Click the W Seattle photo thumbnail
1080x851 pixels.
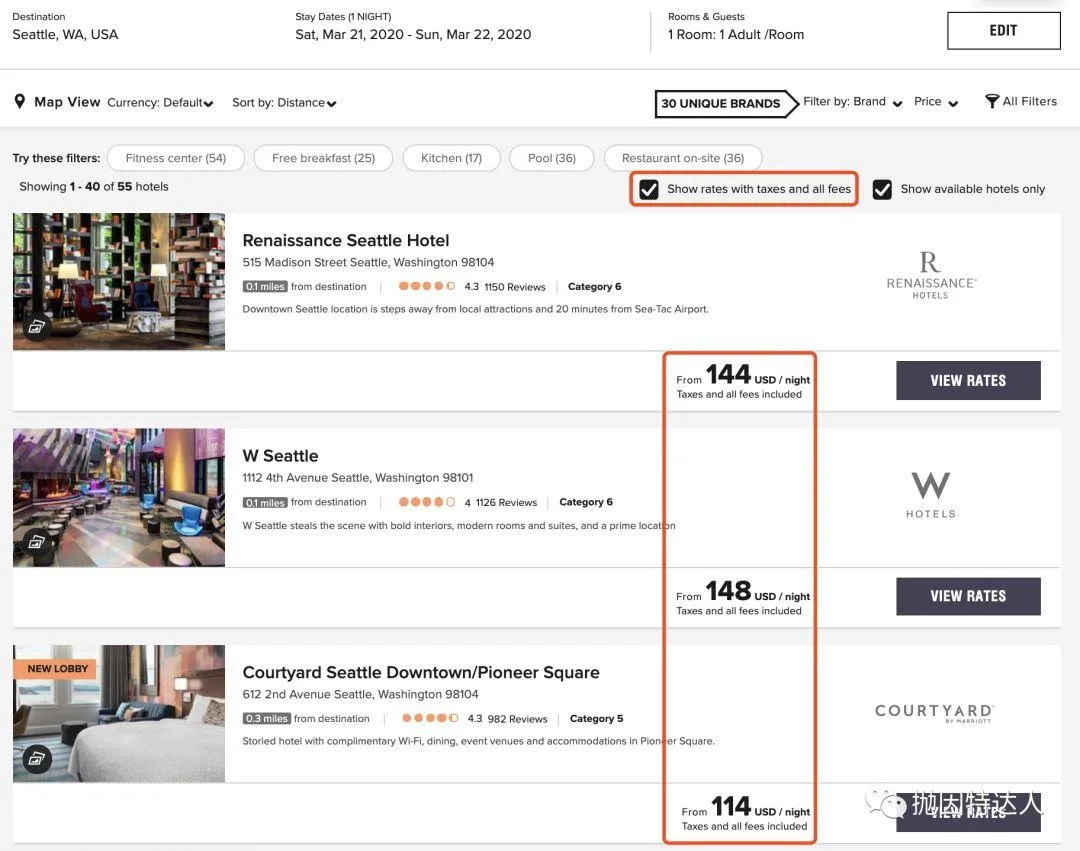pos(118,498)
